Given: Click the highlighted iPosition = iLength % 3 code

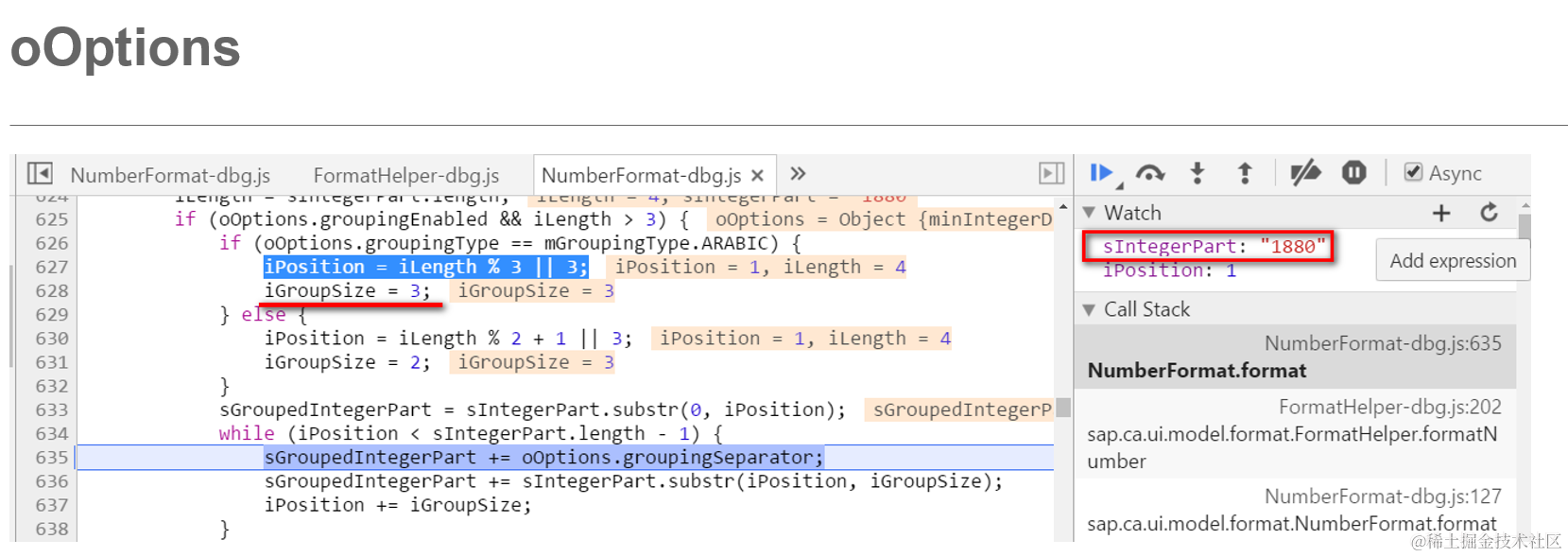Looking at the screenshot, I should click(425, 268).
